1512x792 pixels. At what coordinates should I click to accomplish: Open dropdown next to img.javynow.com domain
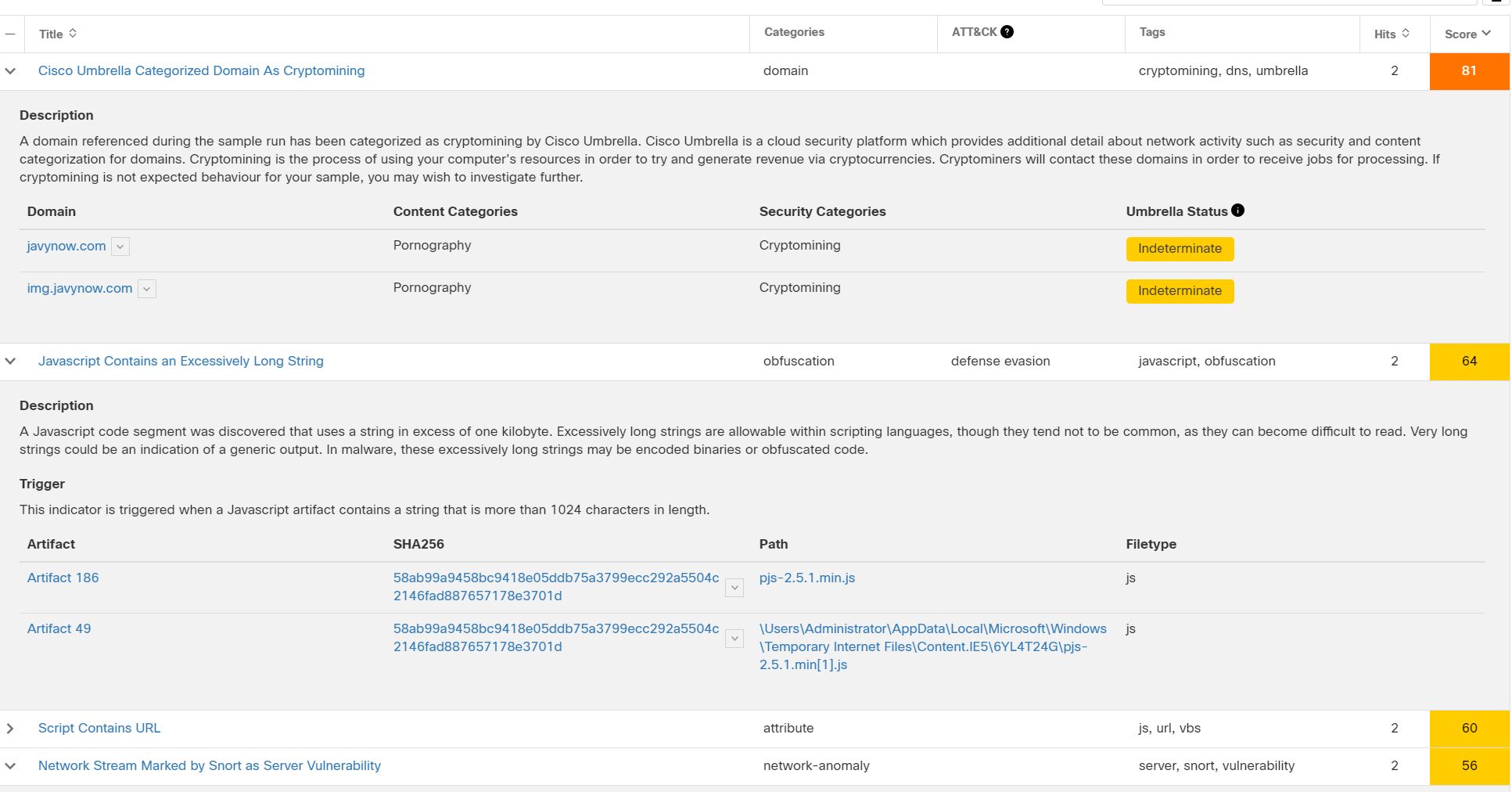[146, 289]
